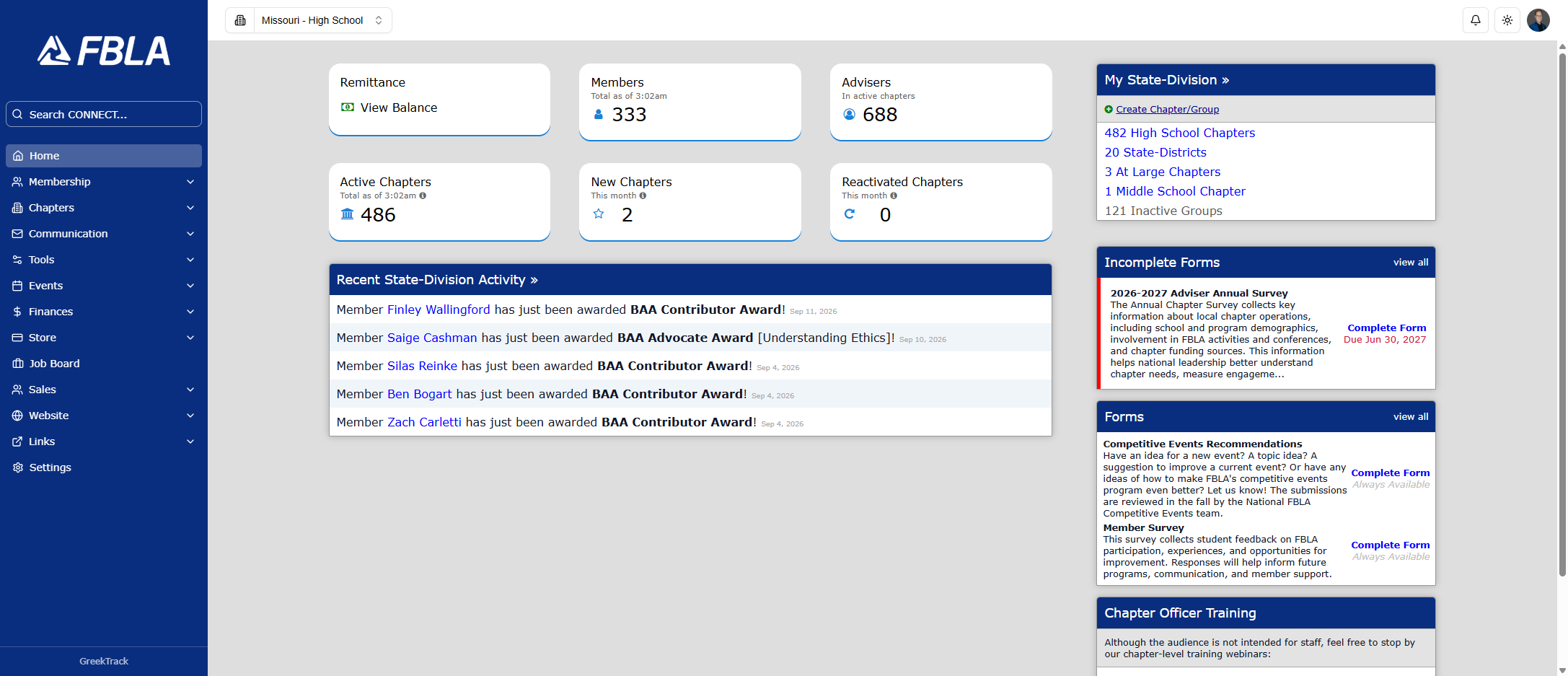This screenshot has width=1568, height=676.
Task: Click view all in Incomplete Forms
Action: point(1410,263)
